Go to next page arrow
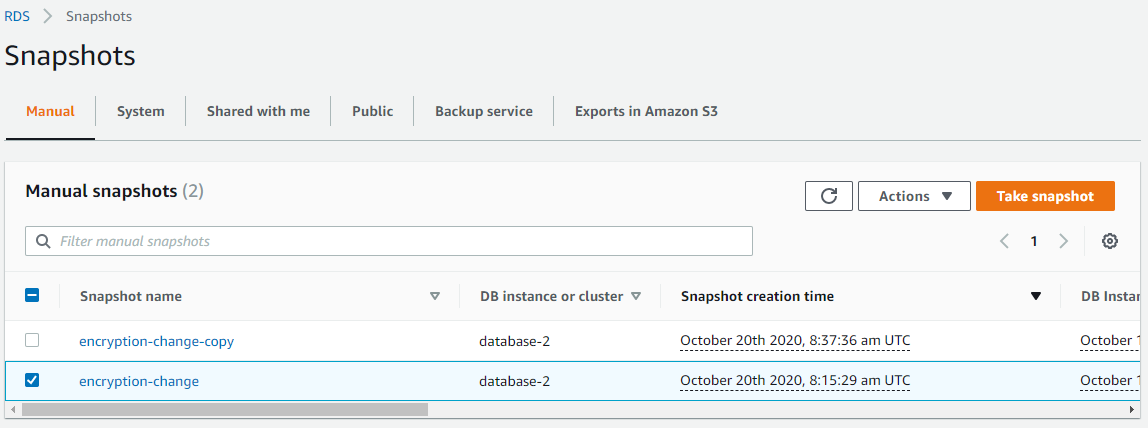 1064,241
